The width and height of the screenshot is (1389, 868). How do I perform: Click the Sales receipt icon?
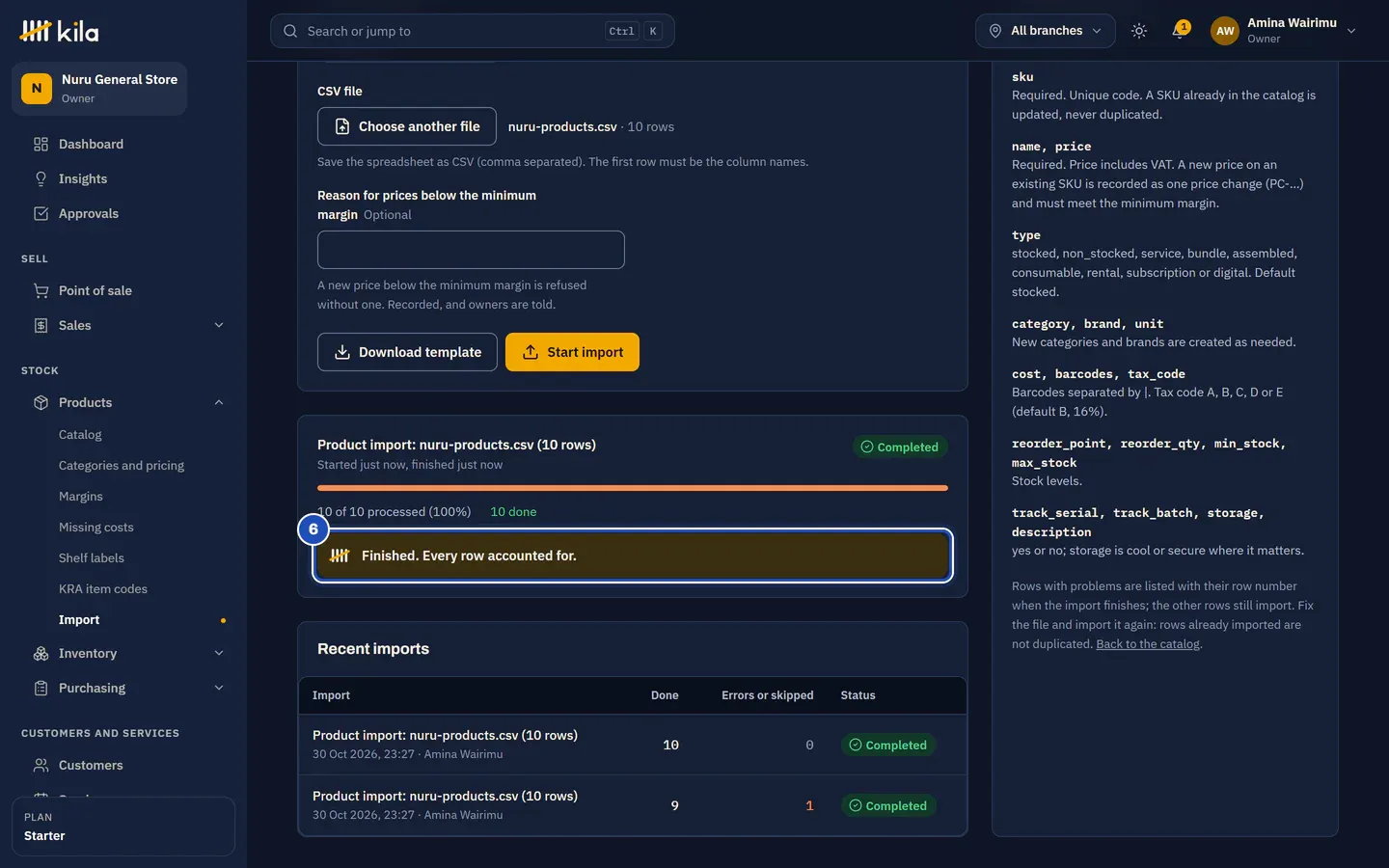[41, 325]
